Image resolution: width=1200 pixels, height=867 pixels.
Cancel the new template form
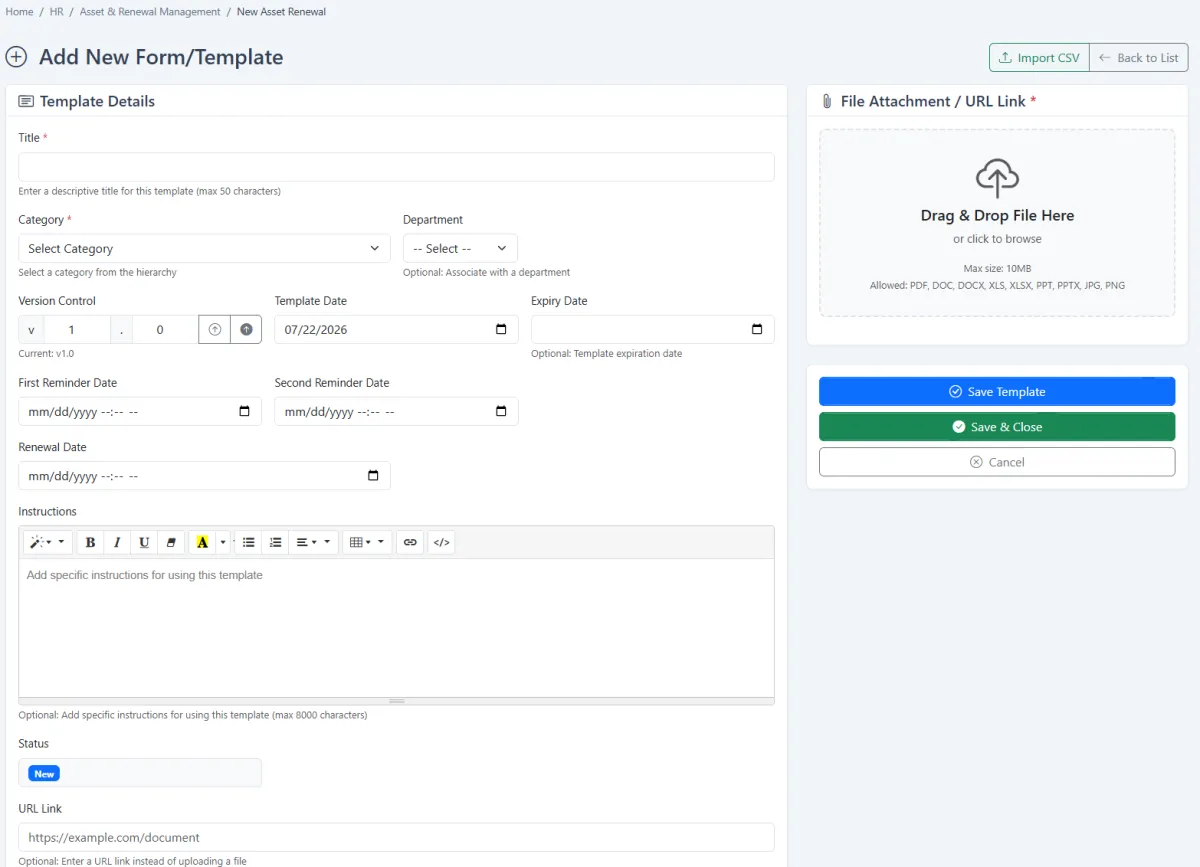coord(997,462)
